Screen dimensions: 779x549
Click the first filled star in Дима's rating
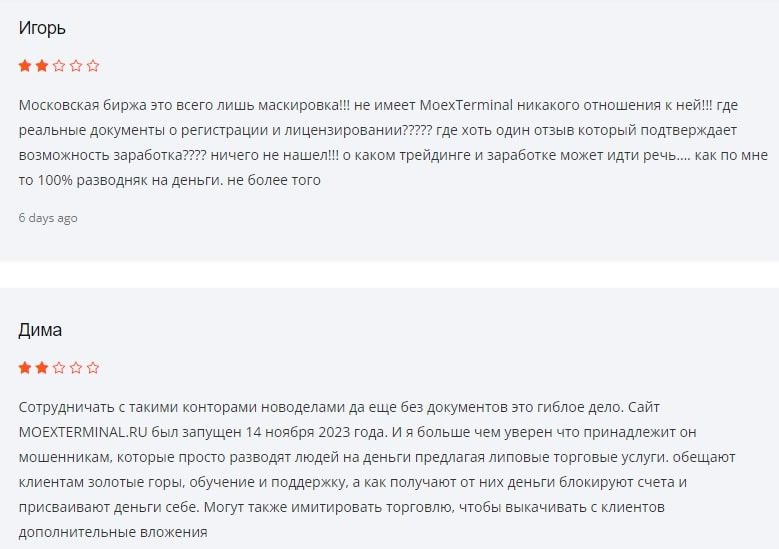pos(25,368)
